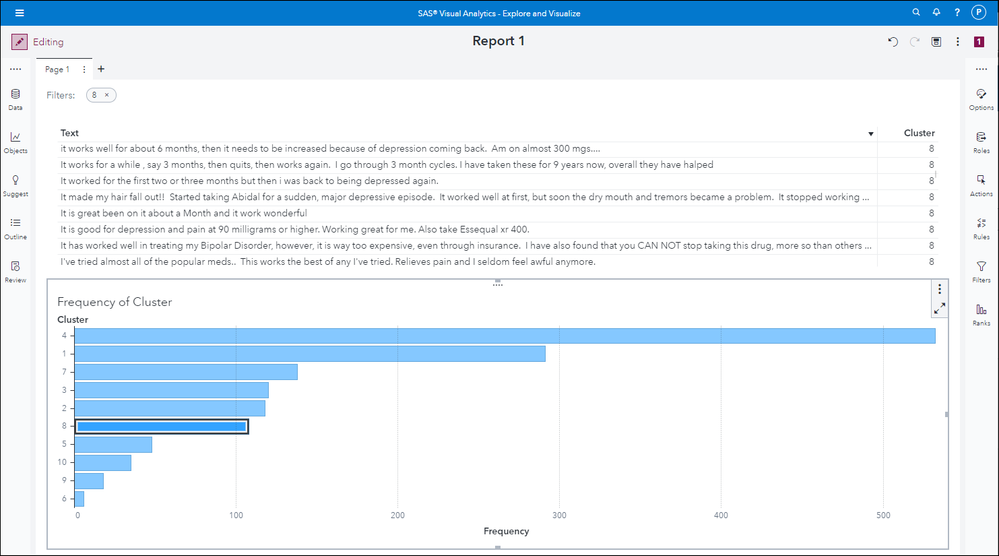Screen dimensions: 999x556
Task: Sort by the Text column header
Action: tap(69, 133)
